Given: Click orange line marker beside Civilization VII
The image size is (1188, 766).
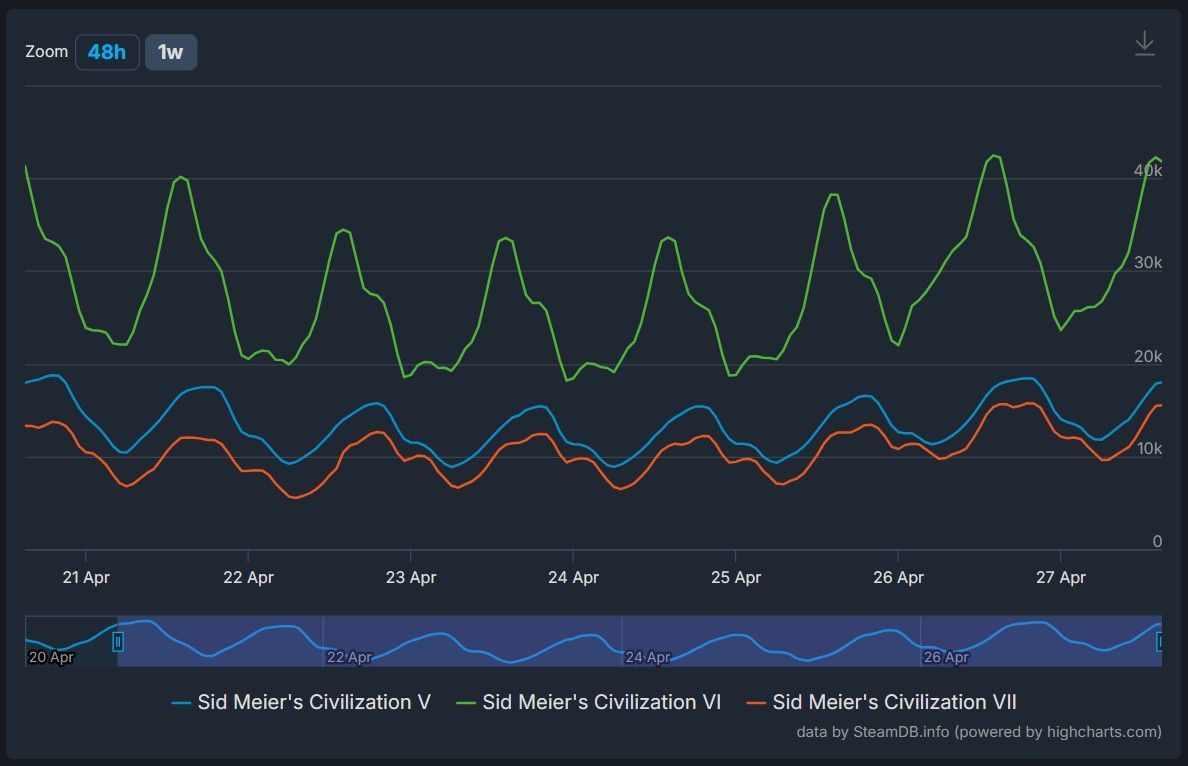Looking at the screenshot, I should click(x=756, y=703).
